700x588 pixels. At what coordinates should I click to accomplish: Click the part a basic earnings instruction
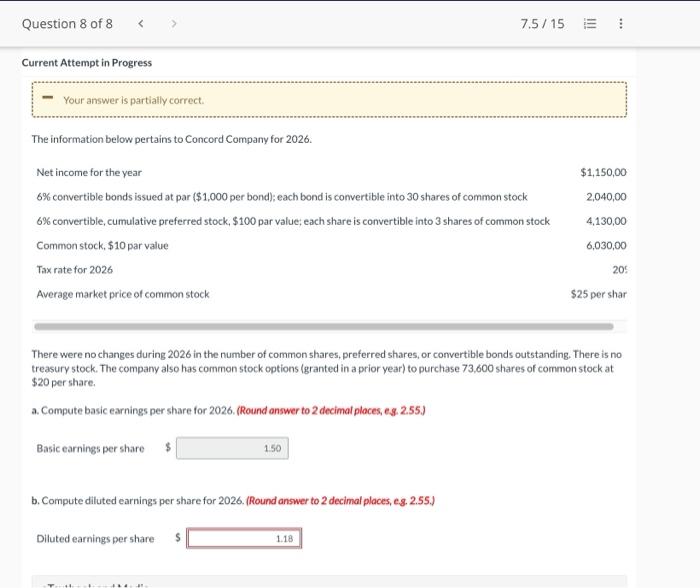[x=229, y=410]
